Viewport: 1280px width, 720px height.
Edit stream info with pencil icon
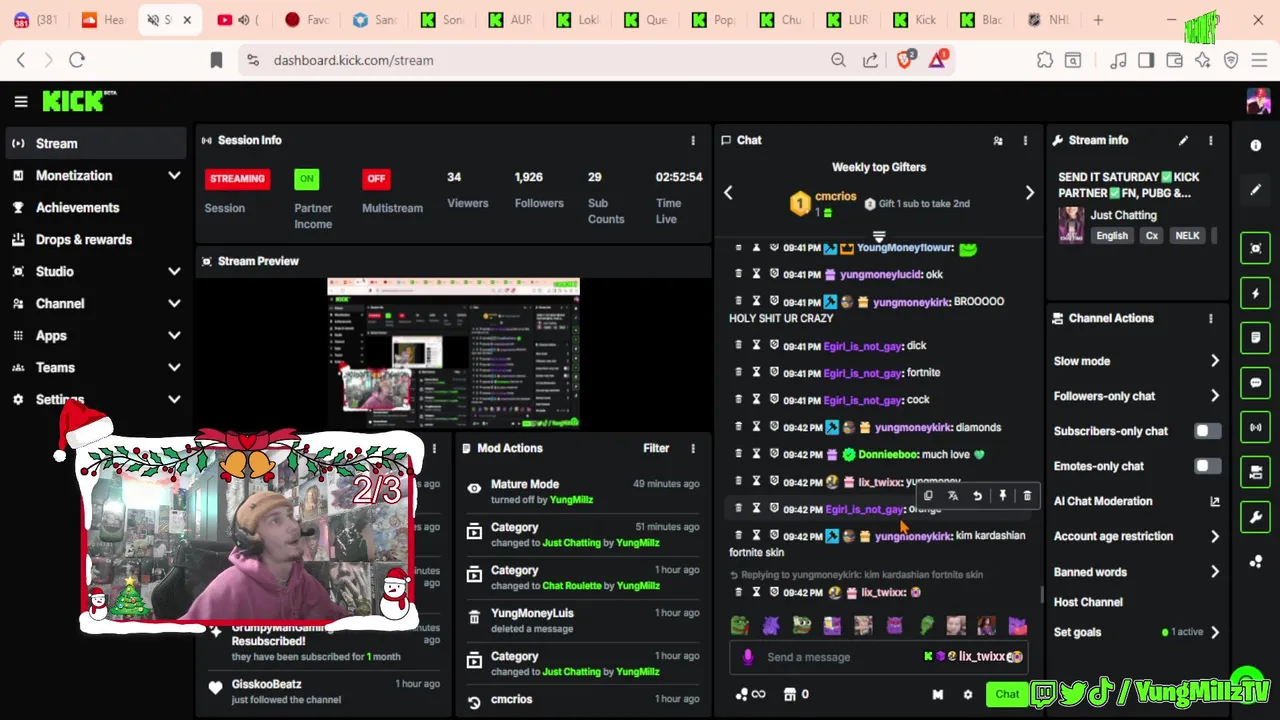(x=1183, y=141)
